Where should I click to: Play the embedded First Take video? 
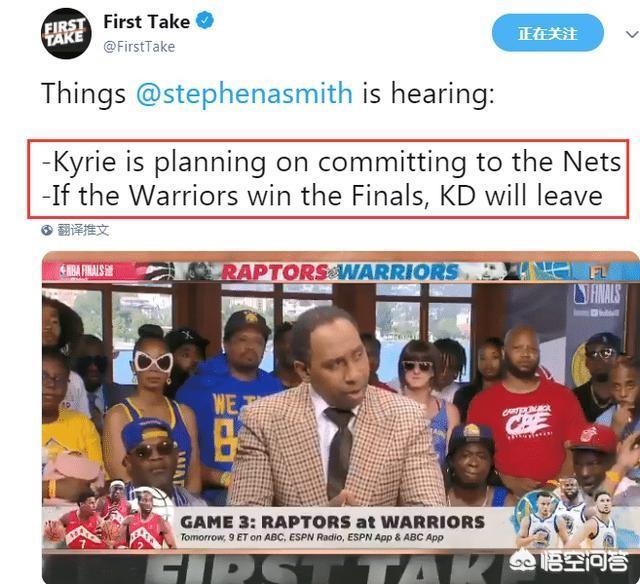[341, 417]
